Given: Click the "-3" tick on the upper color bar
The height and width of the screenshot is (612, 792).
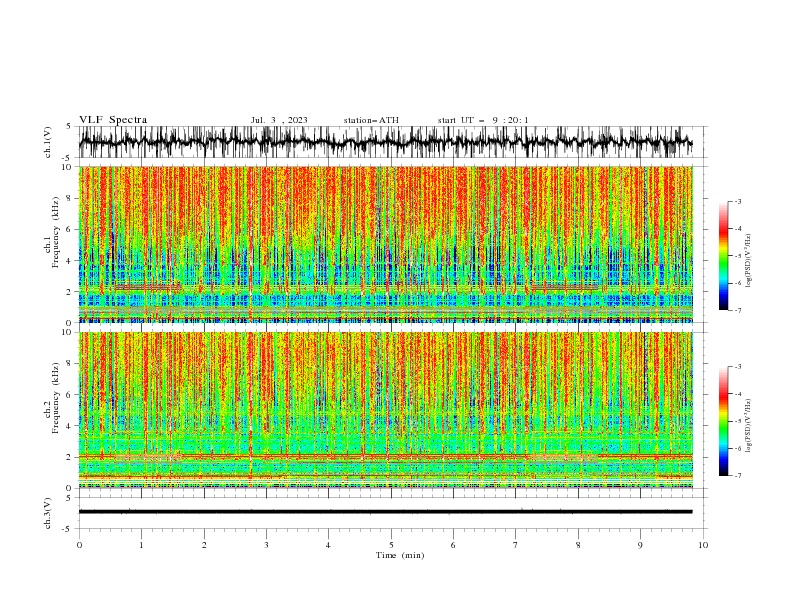Looking at the screenshot, I should point(737,201).
